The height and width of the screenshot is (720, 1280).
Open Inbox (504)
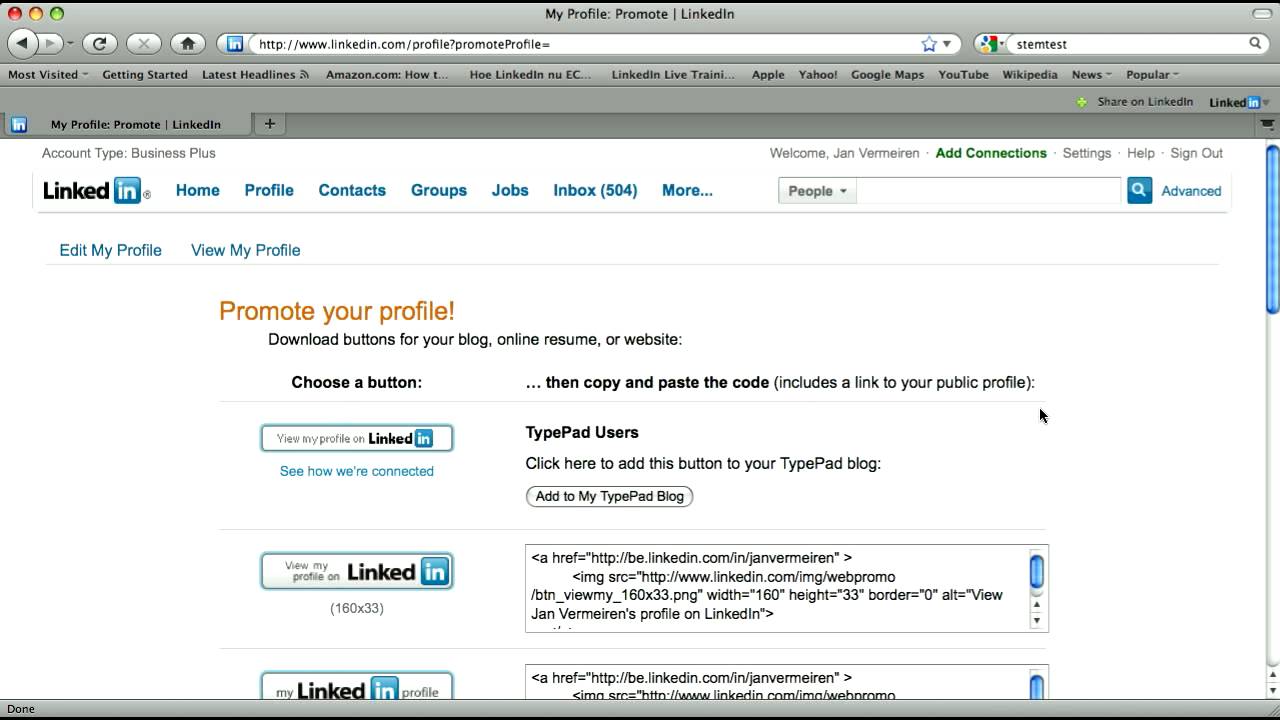(595, 190)
